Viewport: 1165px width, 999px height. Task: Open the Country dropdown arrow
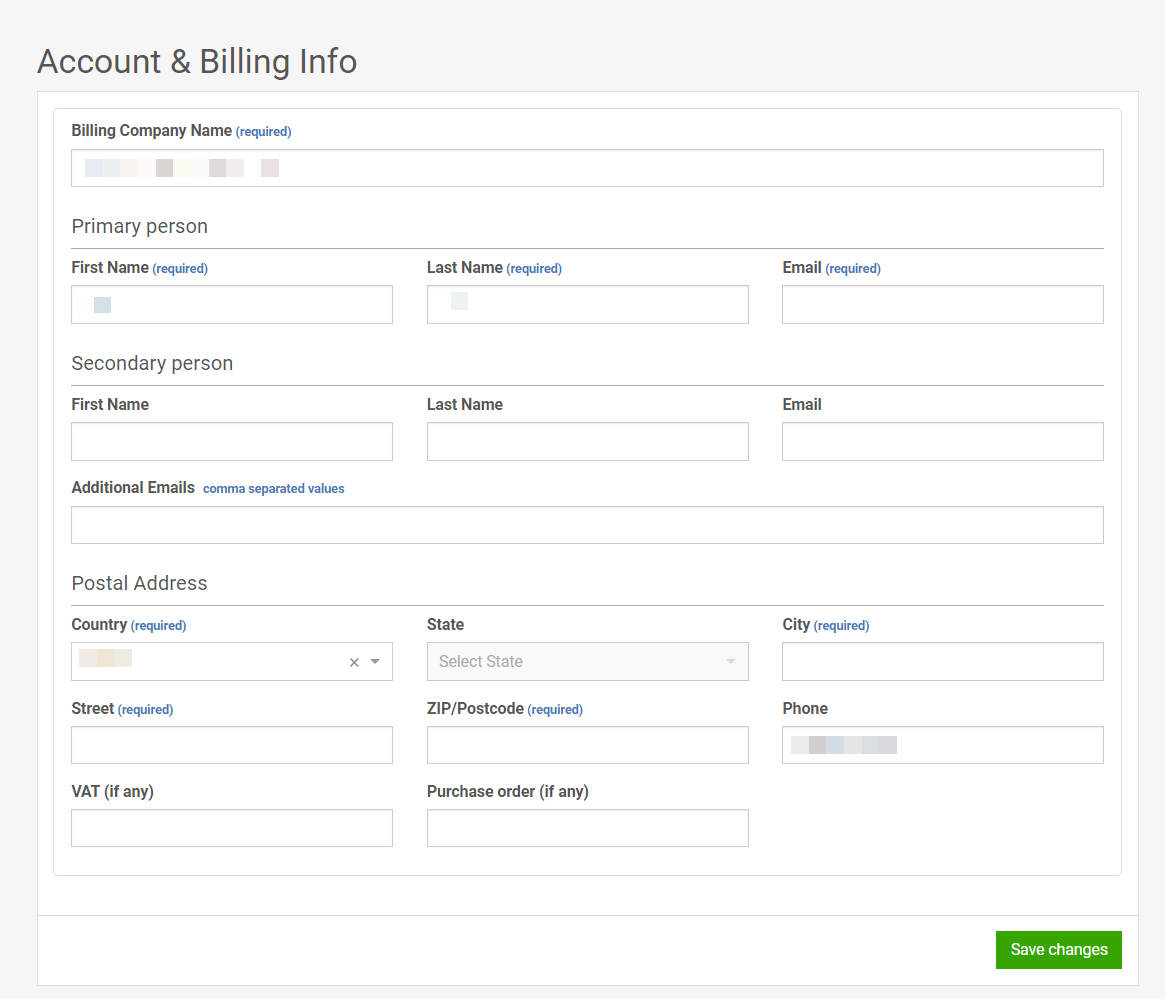(x=375, y=661)
